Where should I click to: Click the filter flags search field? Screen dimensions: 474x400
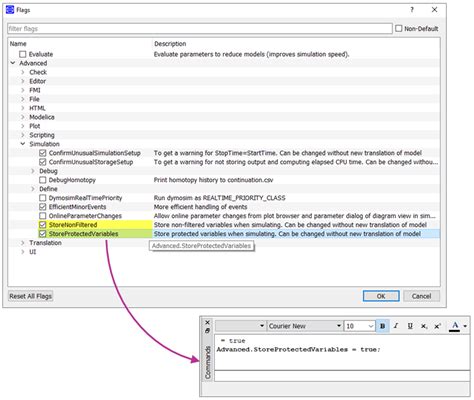pos(200,28)
